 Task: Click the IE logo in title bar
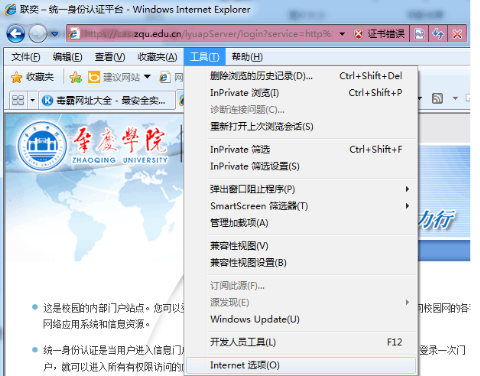pyautogui.click(x=10, y=10)
